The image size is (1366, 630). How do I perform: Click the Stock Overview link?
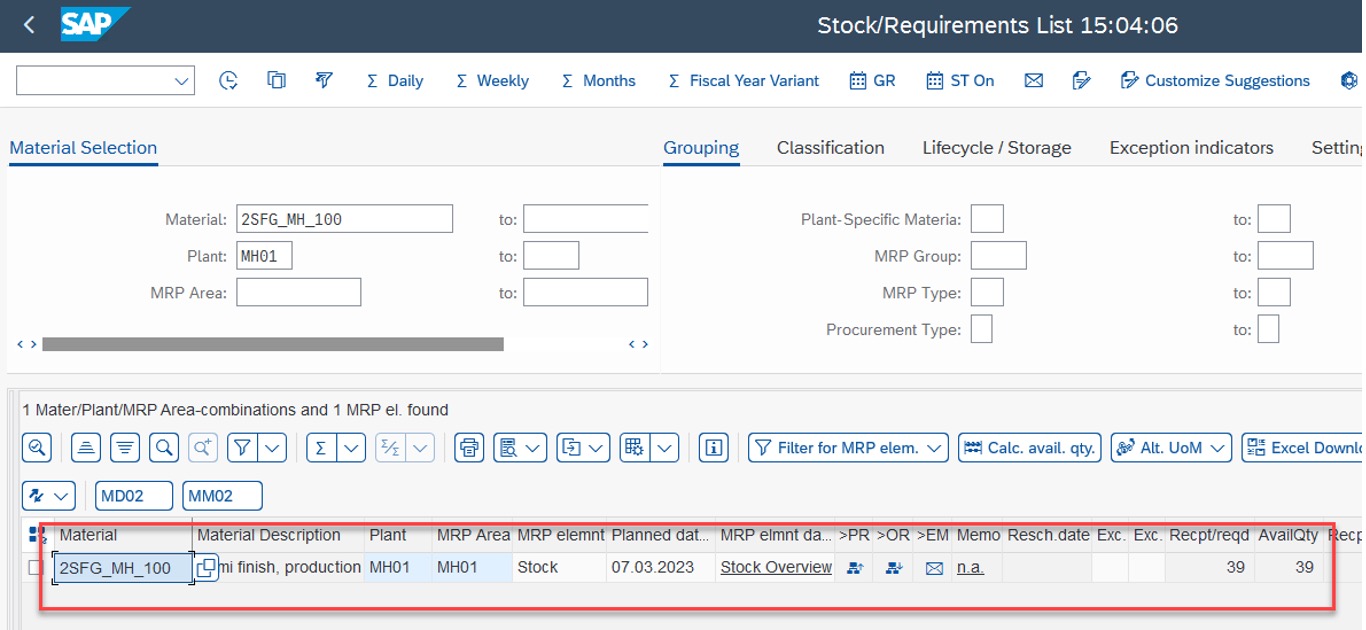775,567
